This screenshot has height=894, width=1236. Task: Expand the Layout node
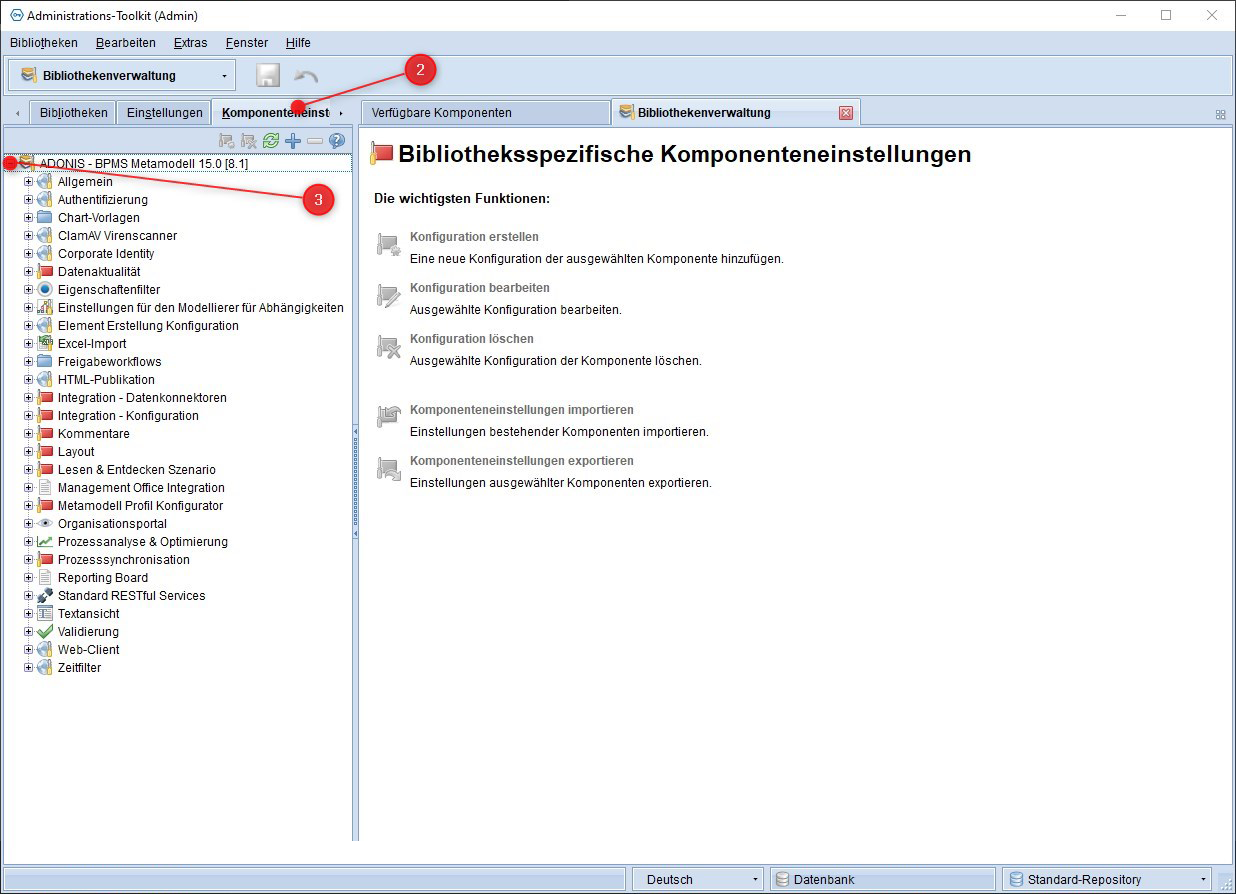click(29, 452)
